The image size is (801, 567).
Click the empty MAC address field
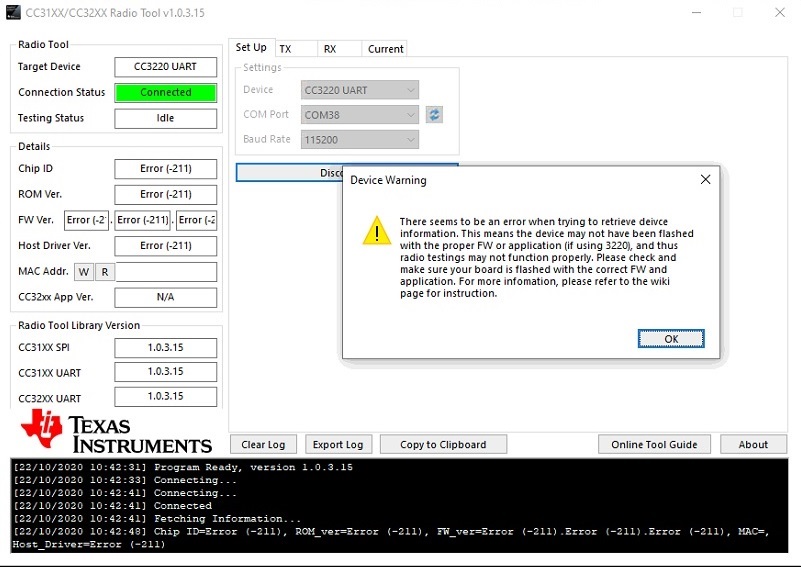(x=166, y=272)
